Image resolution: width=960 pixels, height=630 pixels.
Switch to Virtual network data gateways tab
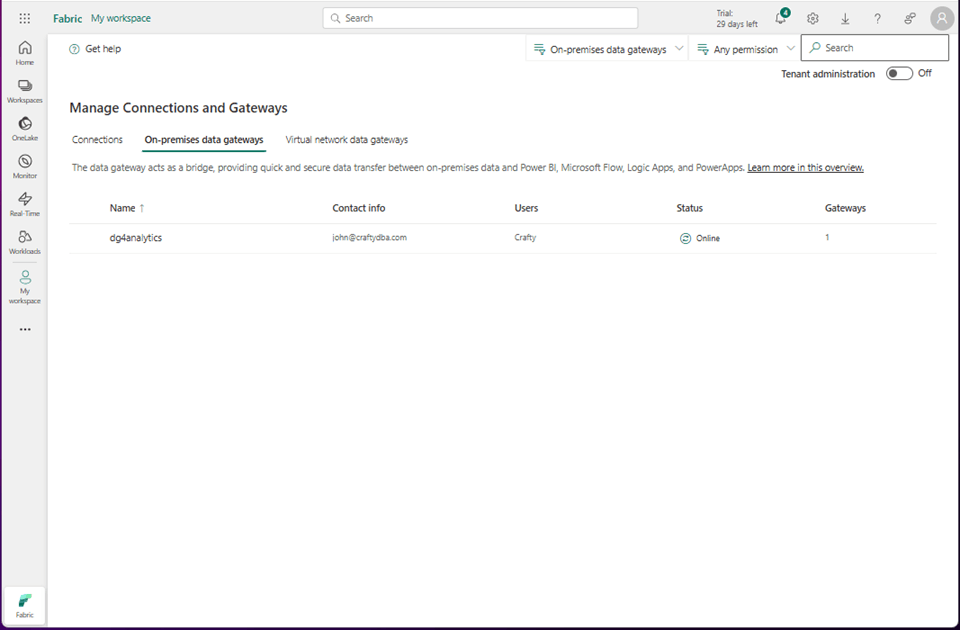pos(347,140)
